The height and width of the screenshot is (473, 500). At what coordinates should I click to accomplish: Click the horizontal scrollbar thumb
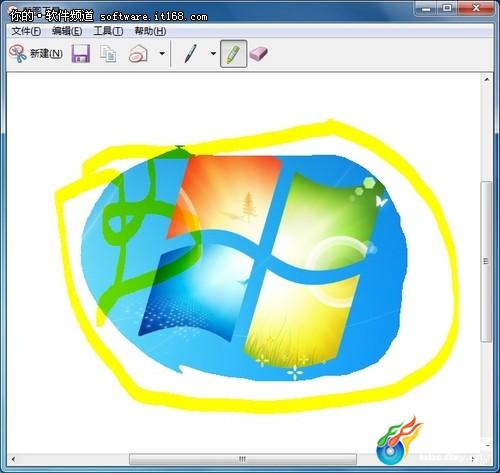pos(243,459)
